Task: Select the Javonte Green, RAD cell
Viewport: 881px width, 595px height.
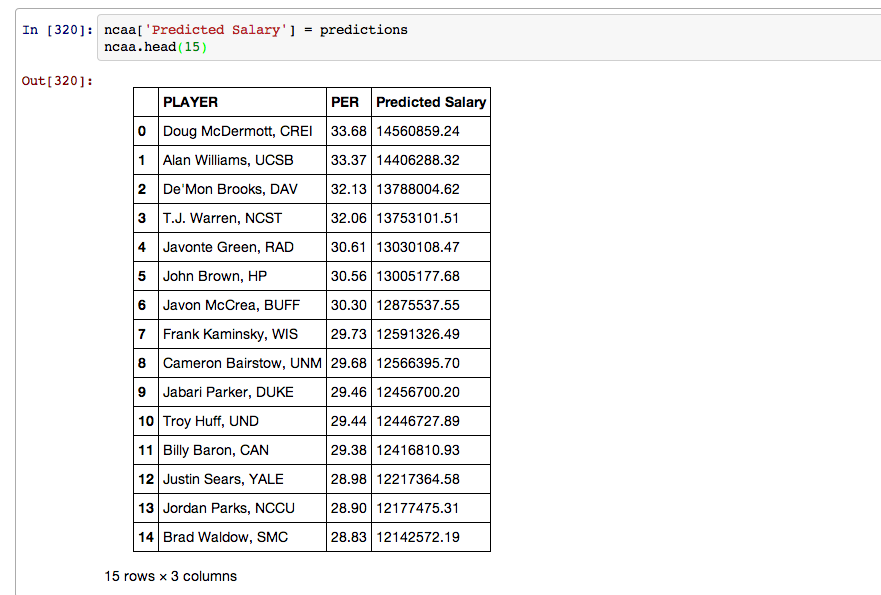Action: pos(242,247)
